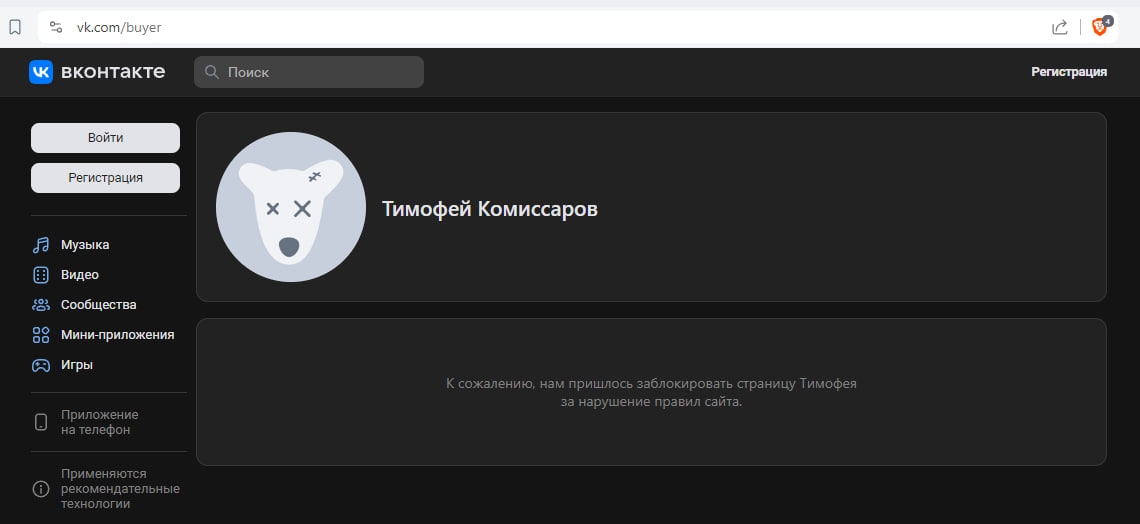1140x524 pixels.
Task: Select the Видео icon in sidebar
Action: [x=41, y=275]
